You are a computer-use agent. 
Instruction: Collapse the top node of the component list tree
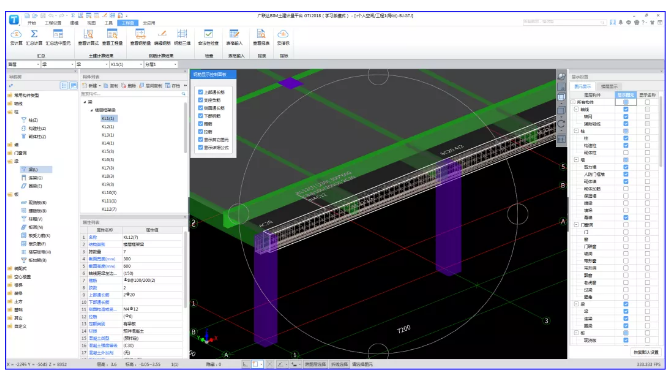(x=85, y=102)
